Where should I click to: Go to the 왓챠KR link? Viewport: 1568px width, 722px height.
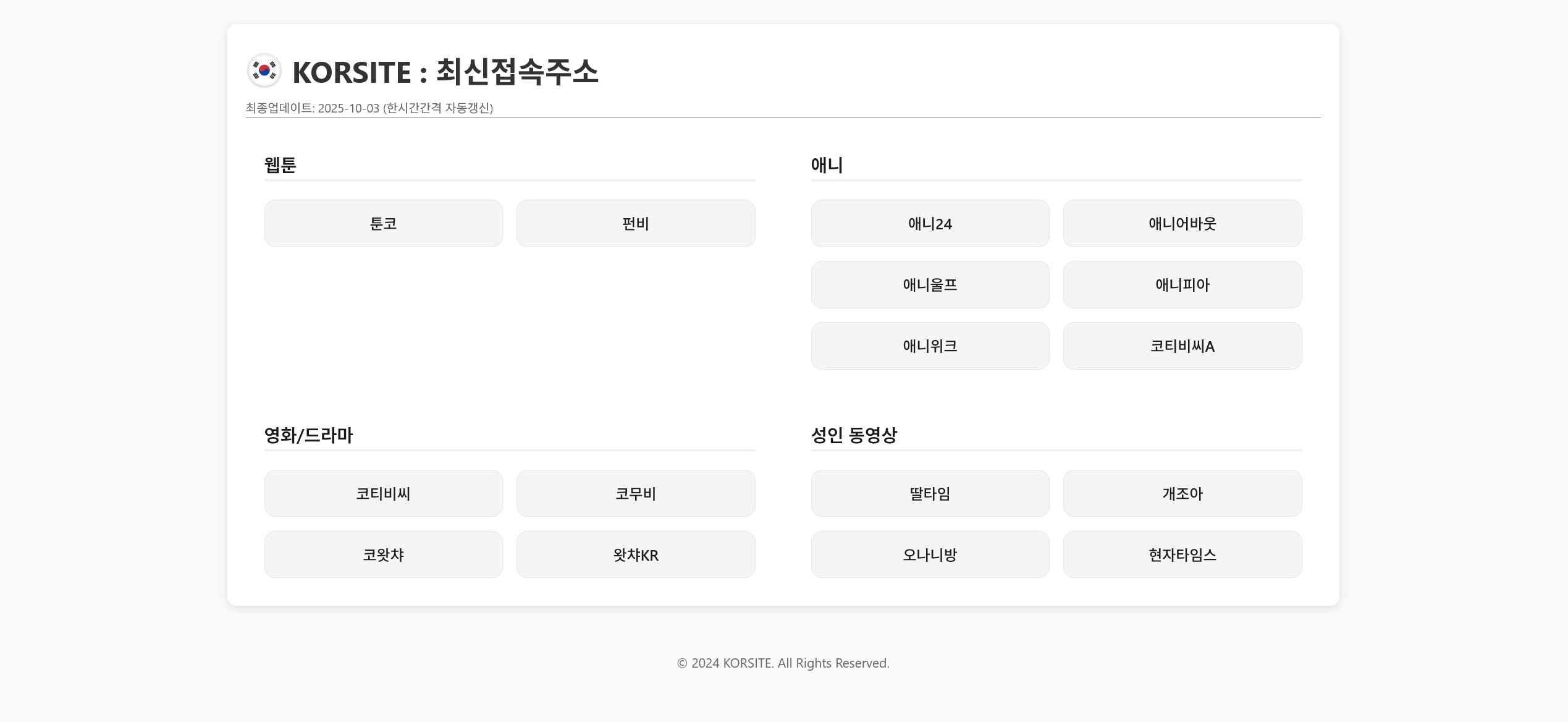pyautogui.click(x=635, y=554)
